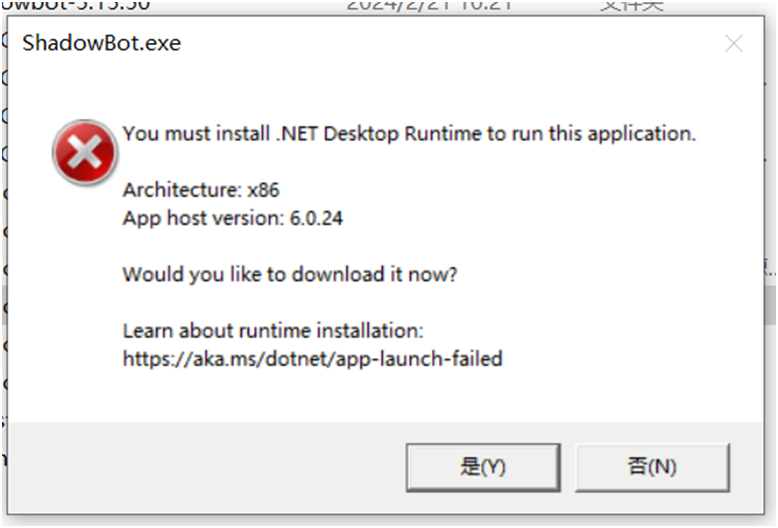Click the ".NET Desktop Runtime" message line
Image resolution: width=778 pixels, height=528 pixels.
tap(408, 134)
